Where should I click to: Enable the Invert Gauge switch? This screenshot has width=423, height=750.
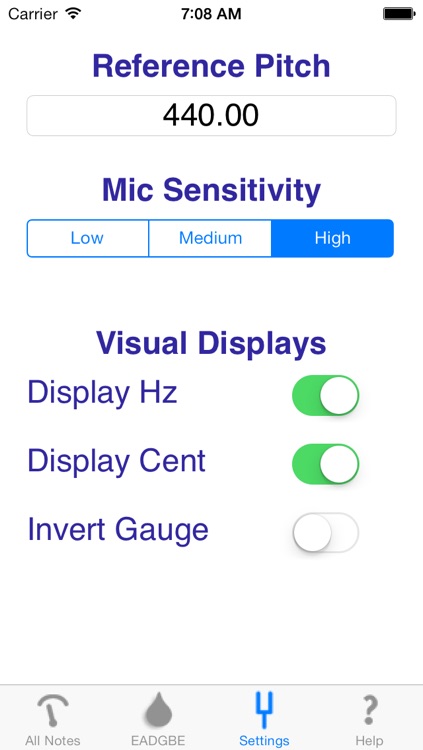(325, 532)
